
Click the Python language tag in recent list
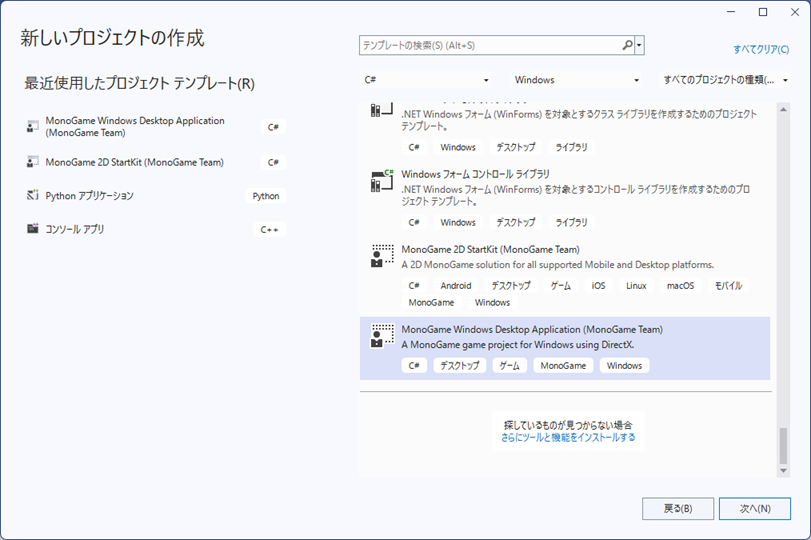point(265,196)
